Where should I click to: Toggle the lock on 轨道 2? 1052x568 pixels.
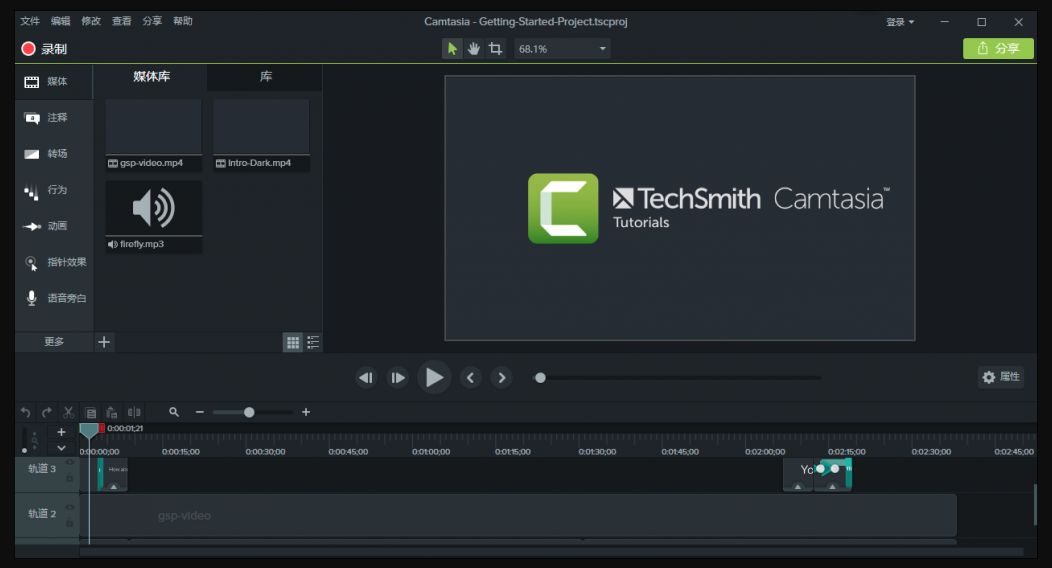(70, 521)
